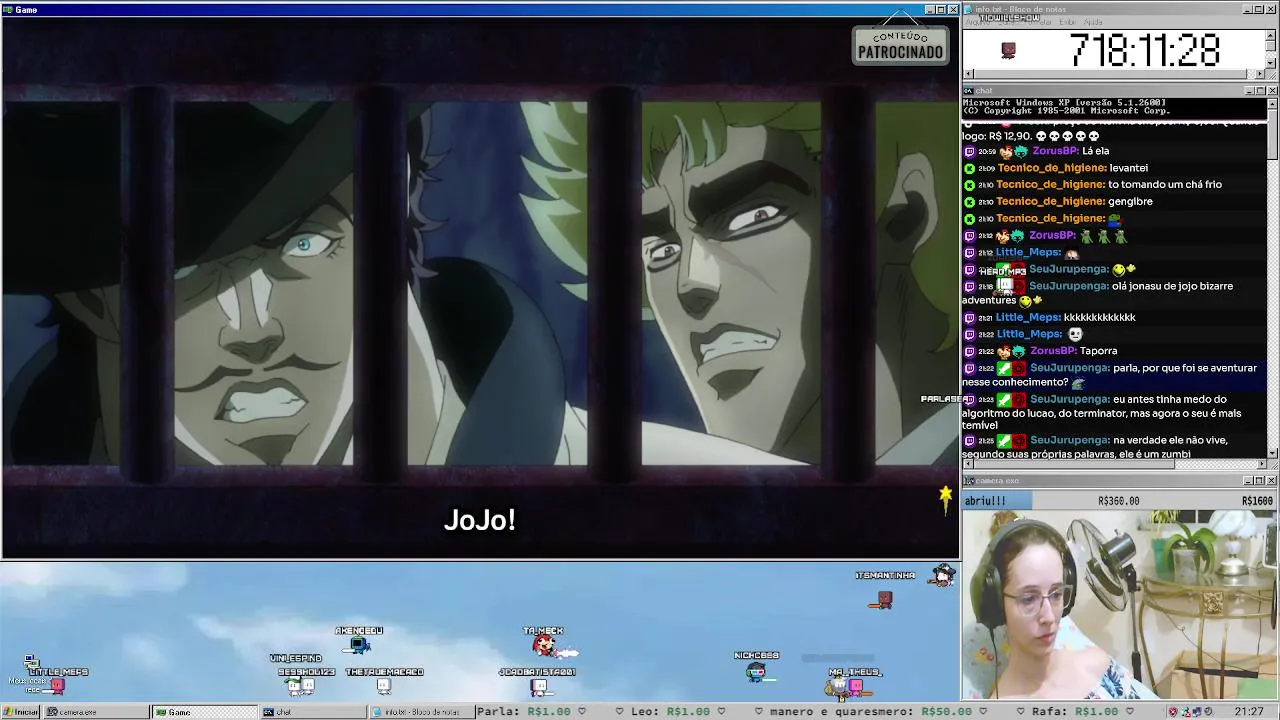
Task: Click Notepad horizontal scrollbar left arrow
Action: 968,74
